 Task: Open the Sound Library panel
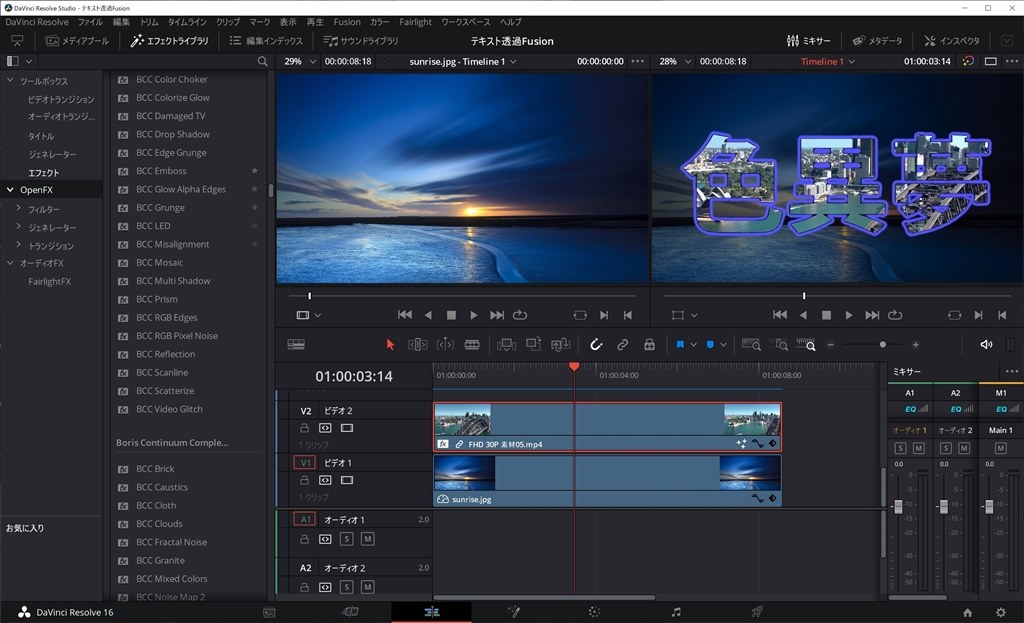click(x=361, y=40)
